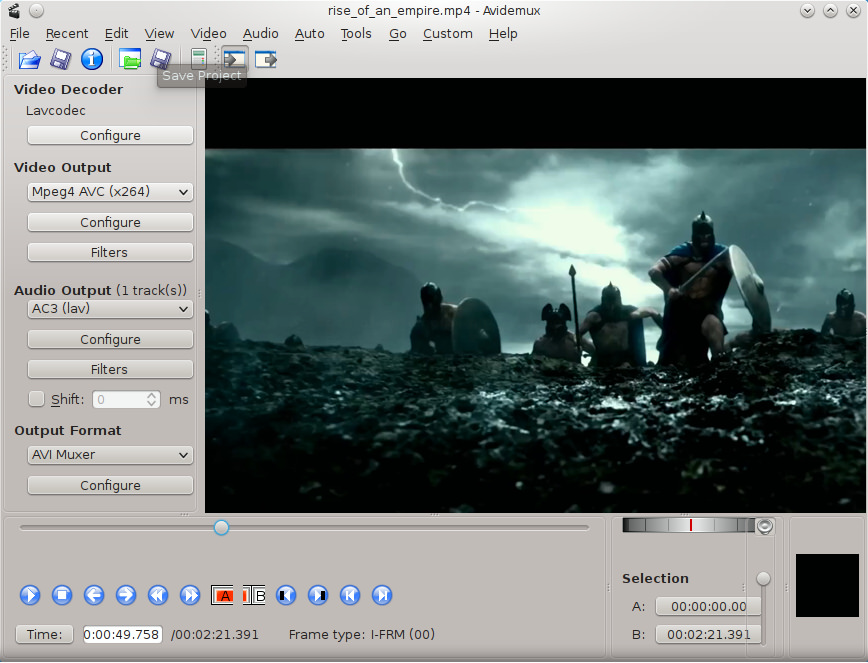868x663 pixels.
Task: Click the Frame type I-FRM (00) label
Action: 361,635
